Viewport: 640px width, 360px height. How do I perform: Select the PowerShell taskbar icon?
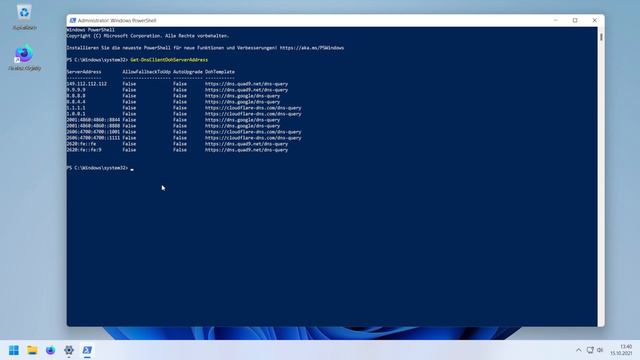pyautogui.click(x=87, y=350)
